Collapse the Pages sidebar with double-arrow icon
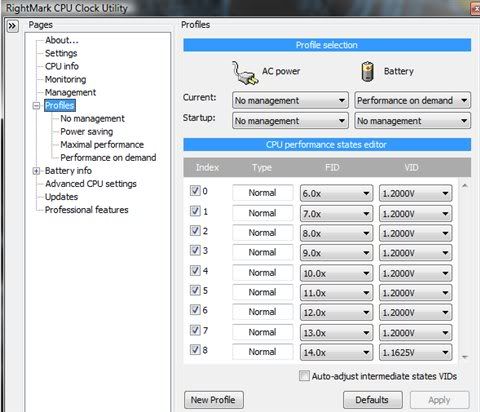The image size is (480, 412). (12, 26)
